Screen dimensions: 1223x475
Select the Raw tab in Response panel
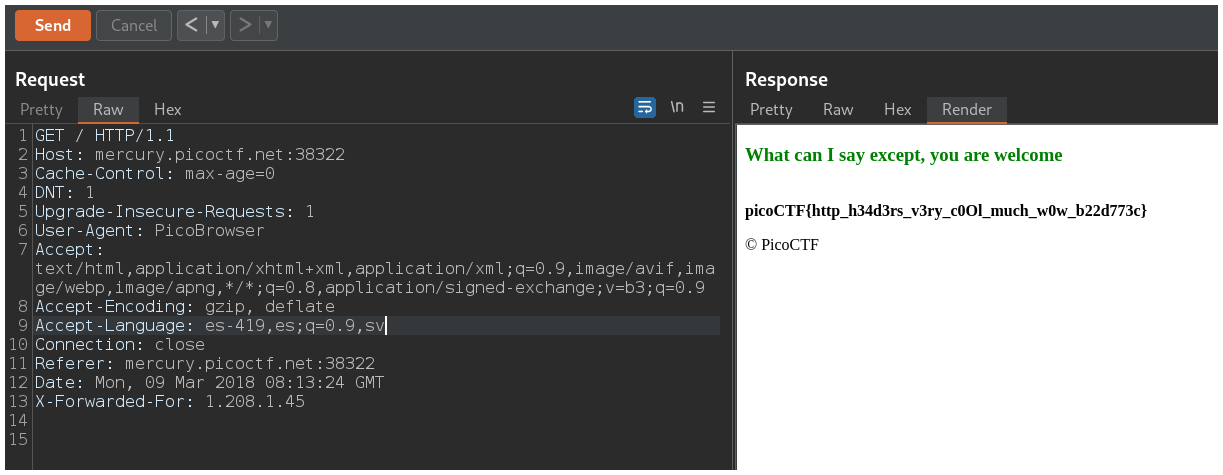click(x=838, y=109)
